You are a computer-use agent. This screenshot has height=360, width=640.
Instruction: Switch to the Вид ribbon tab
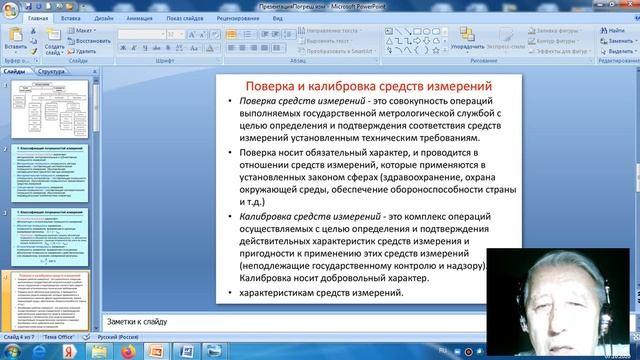point(278,18)
